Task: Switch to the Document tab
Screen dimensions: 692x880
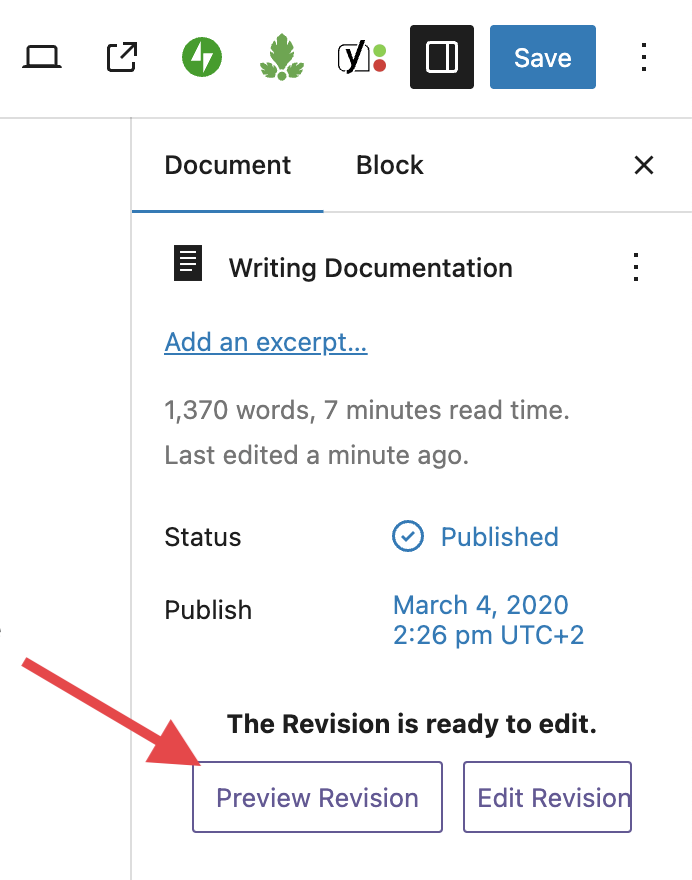Action: (x=228, y=165)
